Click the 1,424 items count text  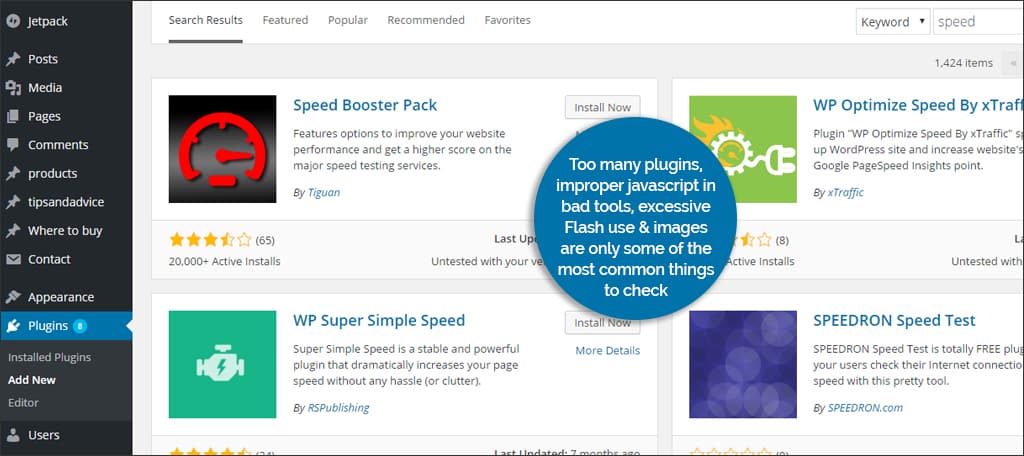point(963,63)
